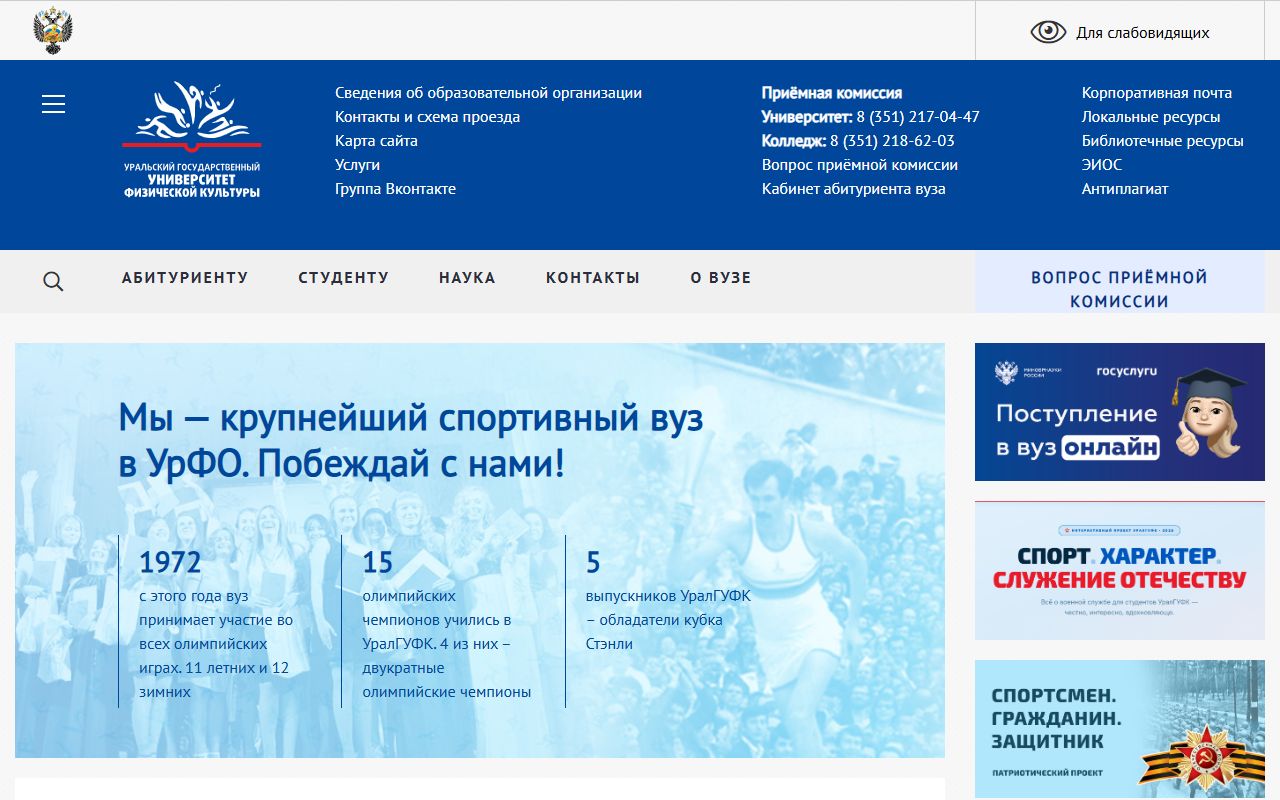Open the 'КОНТАКТЫ' menu item

pos(592,278)
